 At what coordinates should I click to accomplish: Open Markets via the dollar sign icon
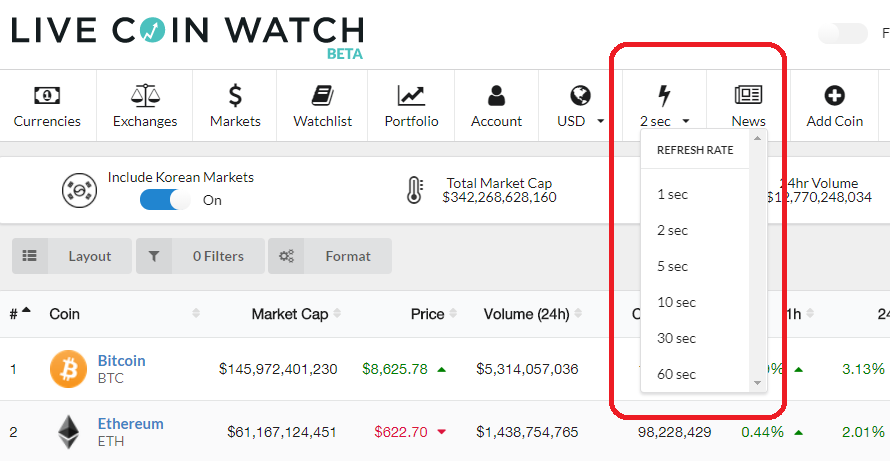[x=235, y=95]
